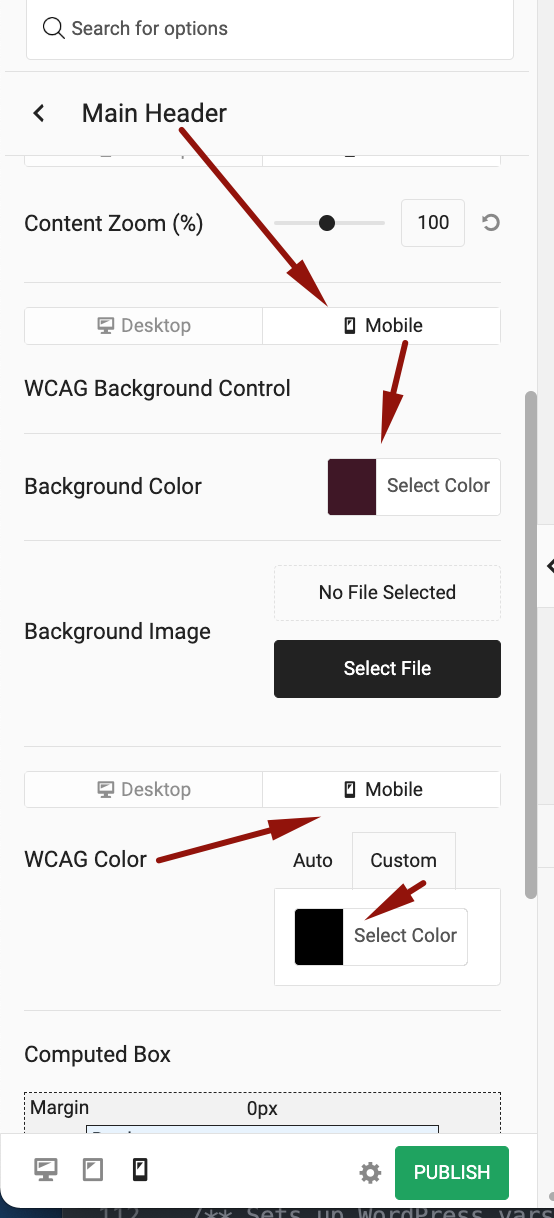The image size is (554, 1218).
Task: Switch WCAG Color to Auto tab
Action: point(313,860)
